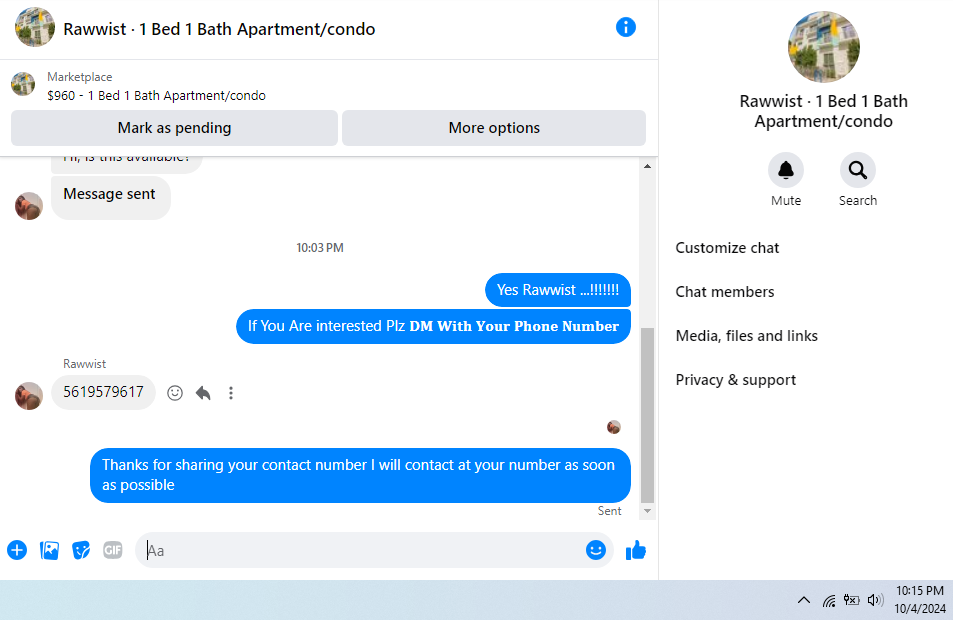Show hidden icons in system tray
953x620 pixels.
pos(803,600)
